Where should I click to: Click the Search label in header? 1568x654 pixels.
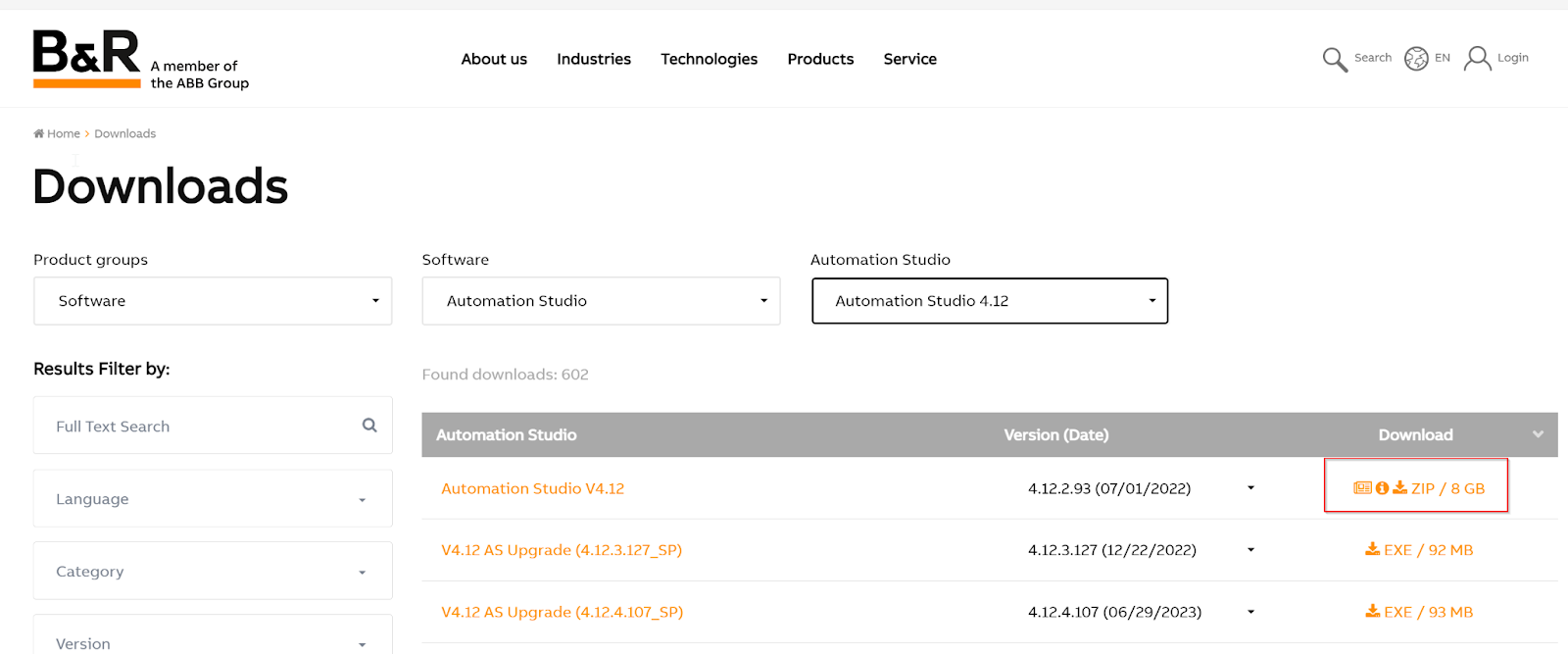click(1372, 58)
